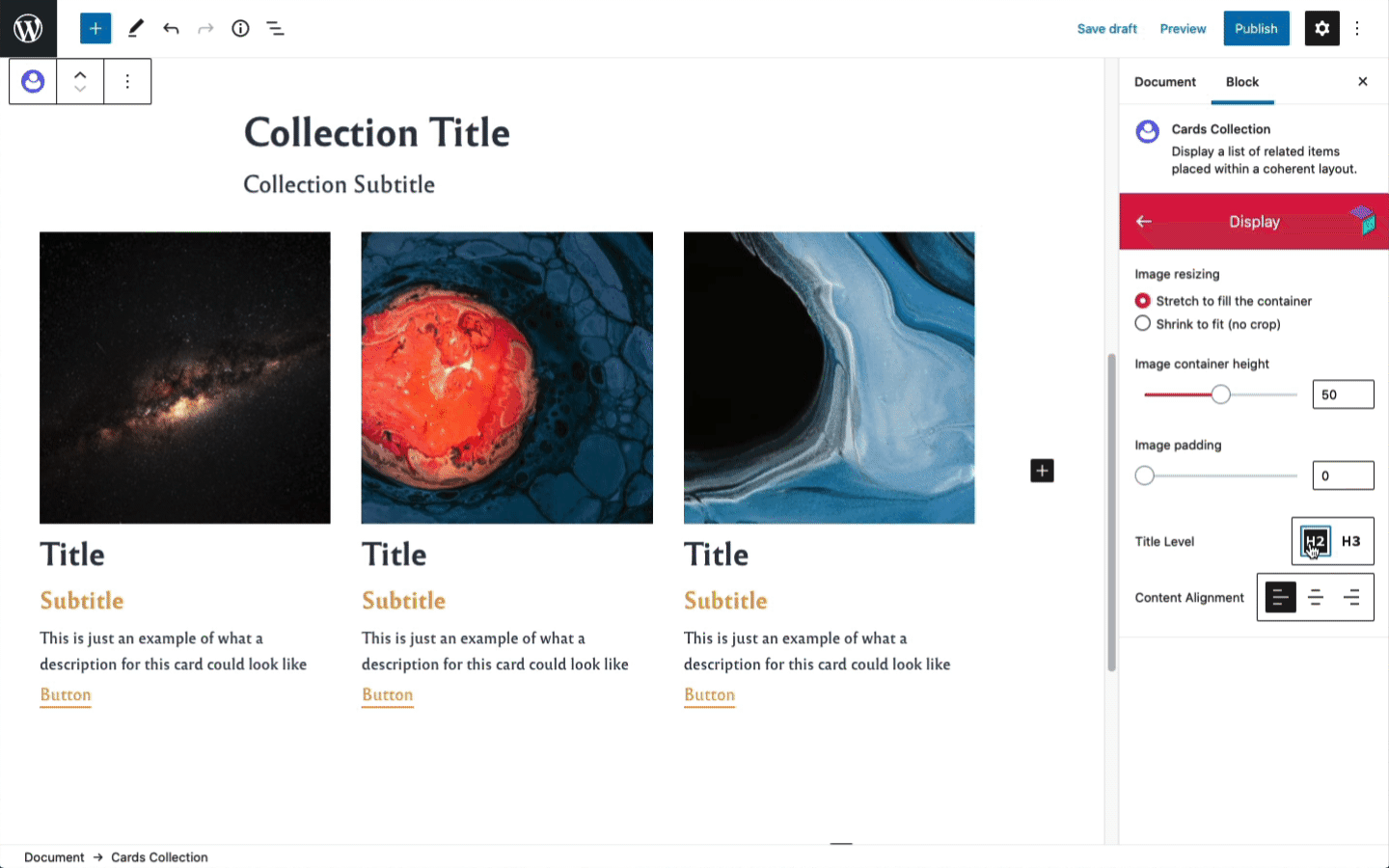Image resolution: width=1389 pixels, height=868 pixels.
Task: Open the content info details icon
Action: [240, 28]
